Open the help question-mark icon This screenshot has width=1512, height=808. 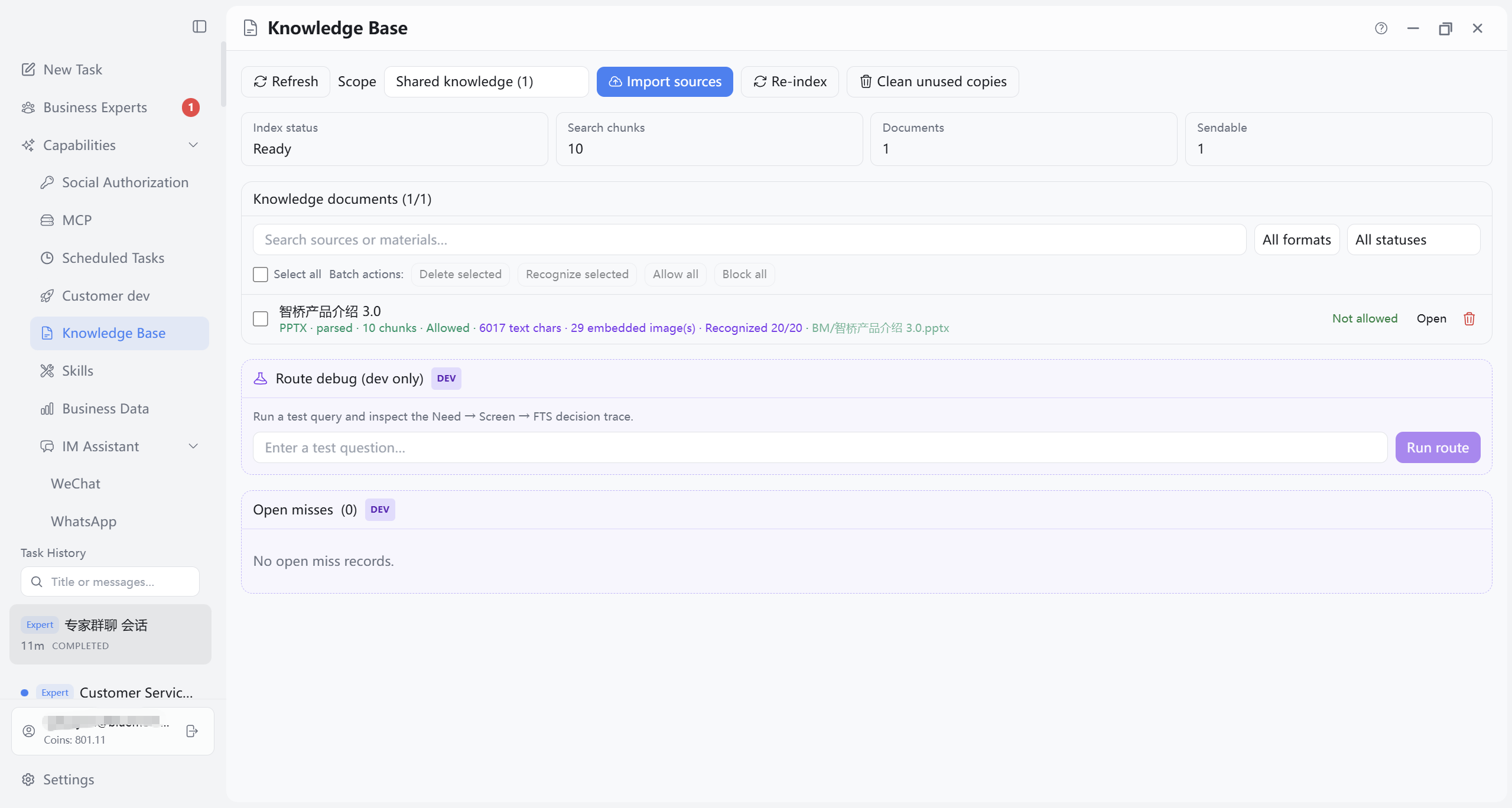pos(1381,28)
